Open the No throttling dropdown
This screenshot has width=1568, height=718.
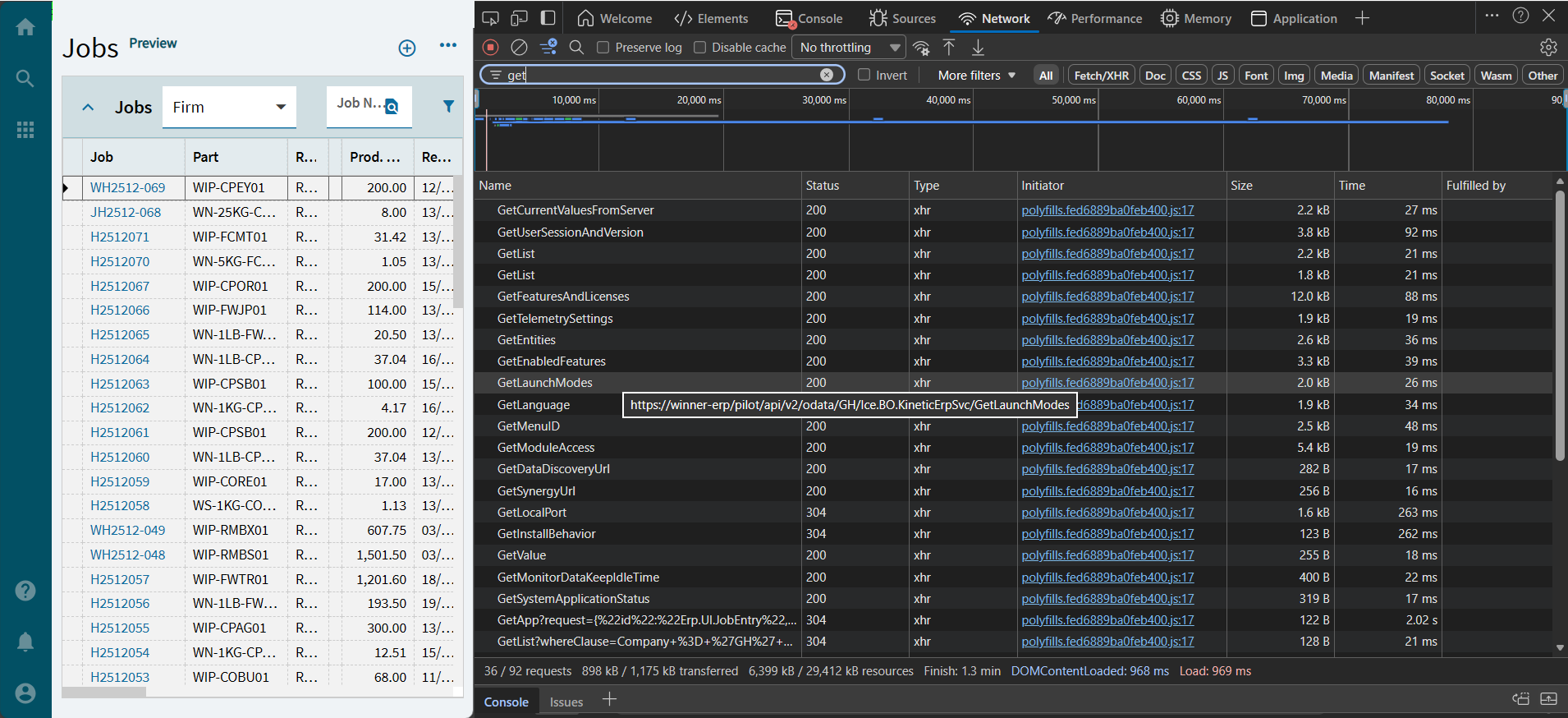coord(849,48)
